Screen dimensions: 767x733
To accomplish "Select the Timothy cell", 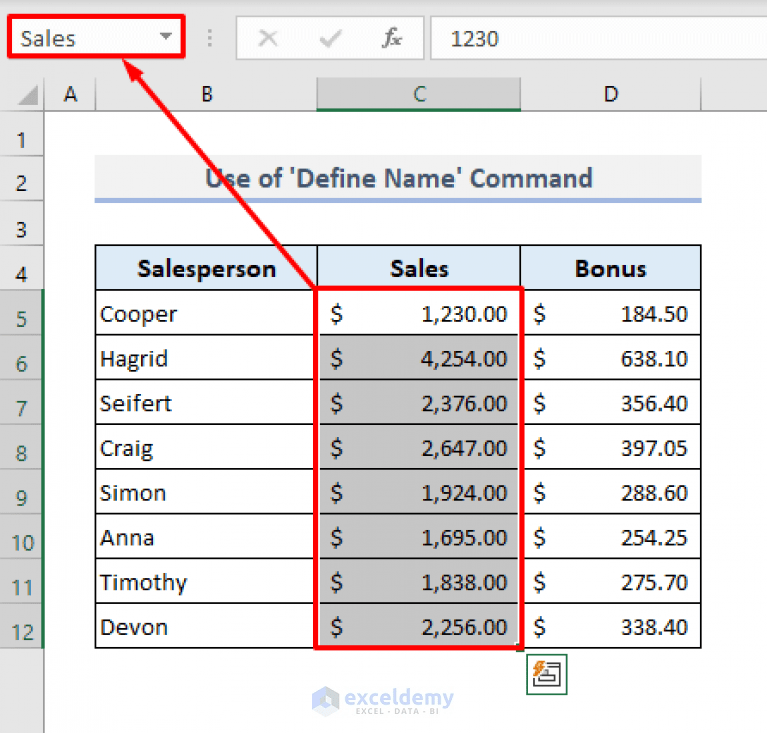I will point(205,581).
